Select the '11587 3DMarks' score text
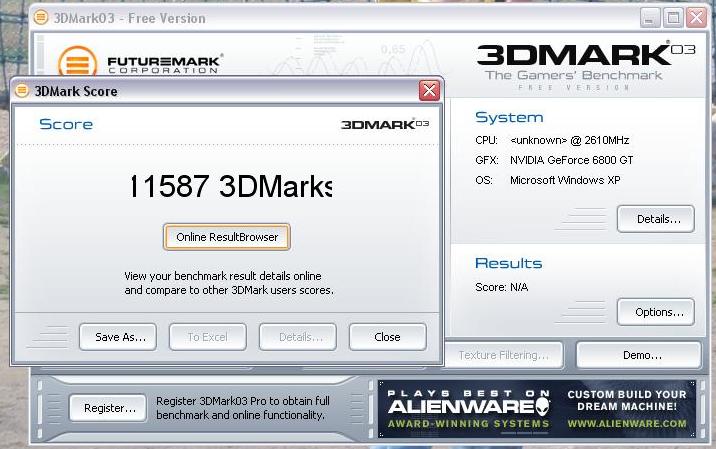 coord(231,186)
